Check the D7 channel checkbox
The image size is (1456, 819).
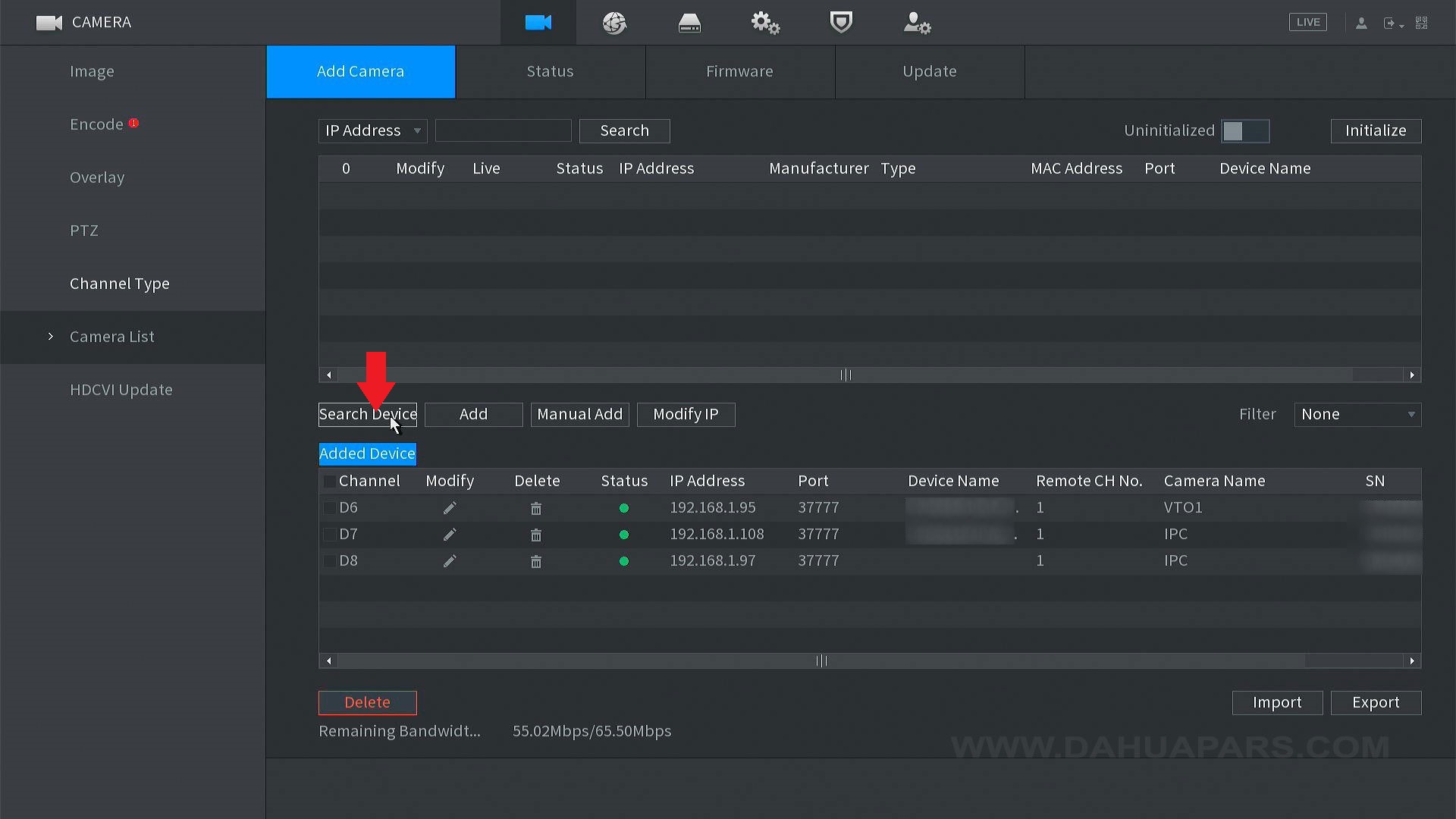(329, 535)
